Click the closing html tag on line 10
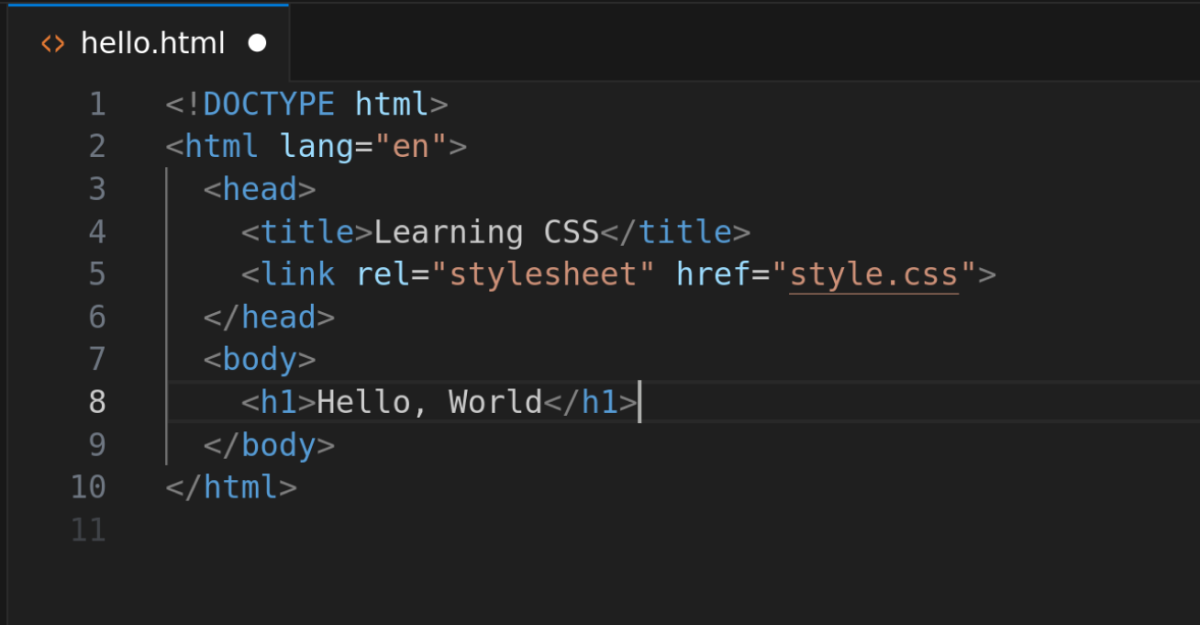 (x=230, y=486)
